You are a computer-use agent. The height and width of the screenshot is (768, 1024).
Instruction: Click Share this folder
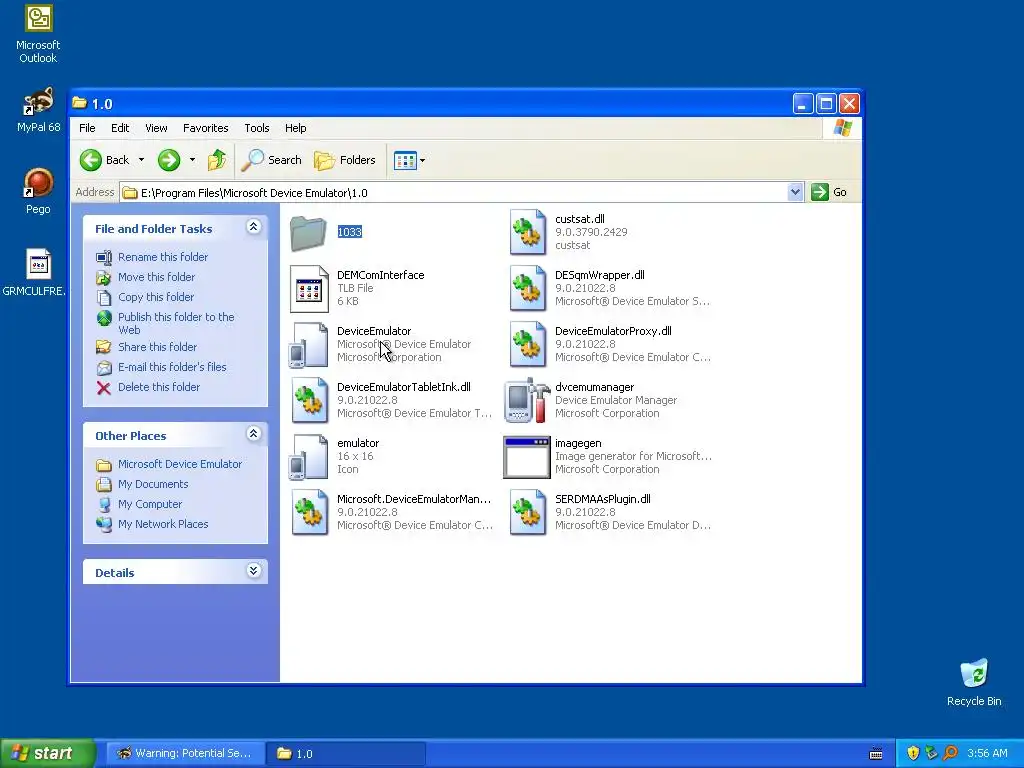(x=157, y=347)
